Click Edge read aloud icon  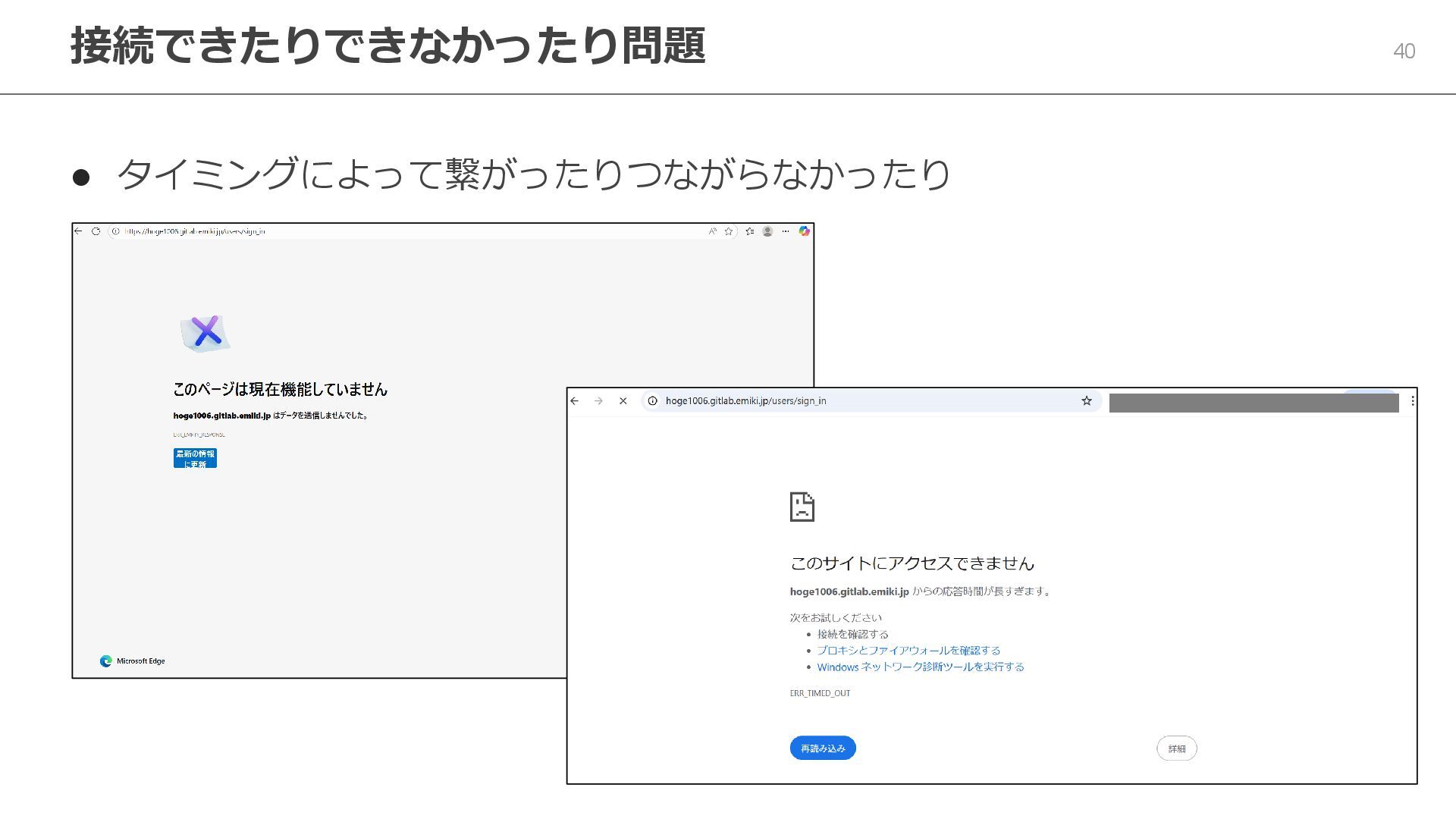coord(712,231)
